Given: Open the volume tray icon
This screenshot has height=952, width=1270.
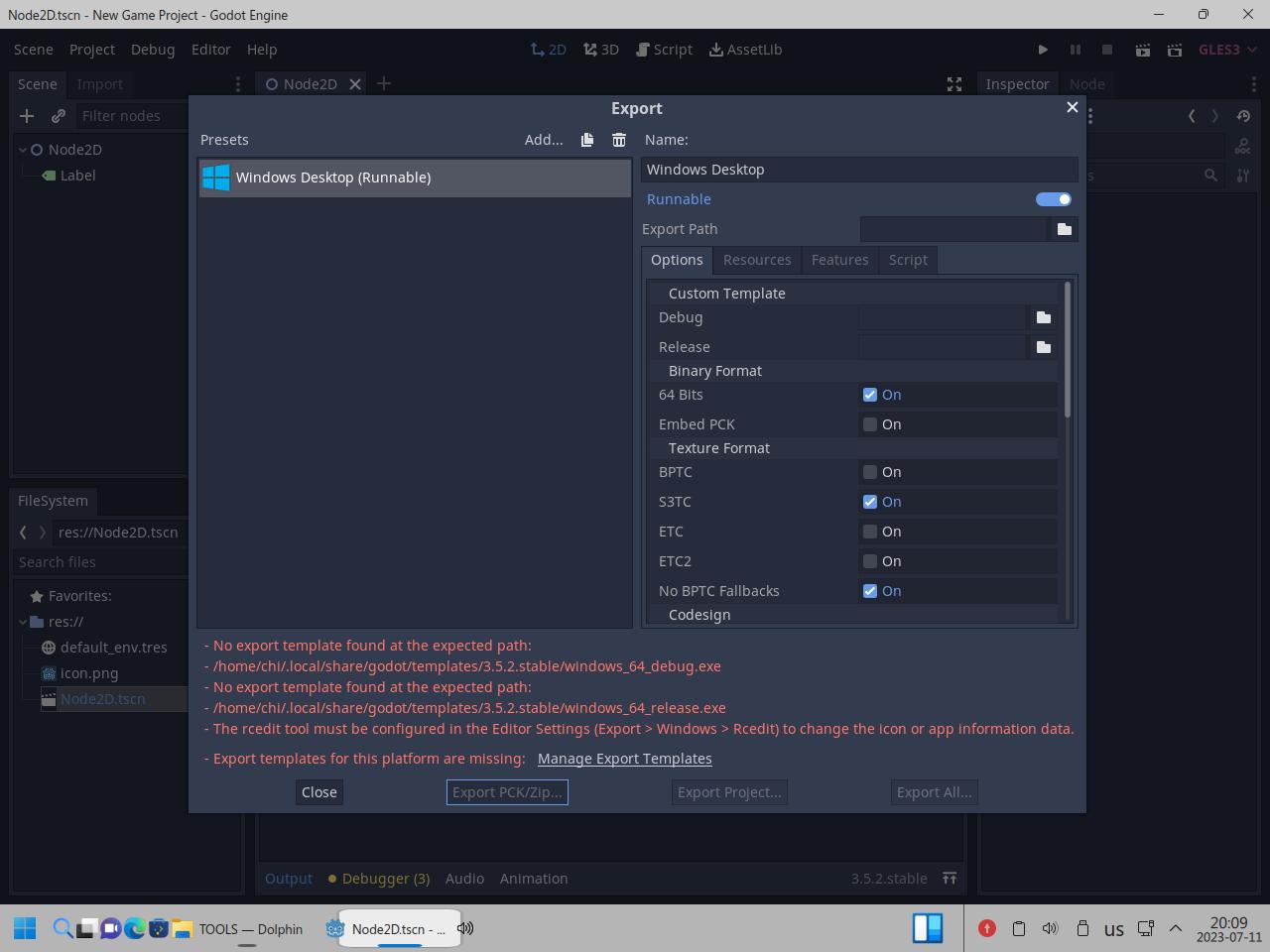Looking at the screenshot, I should pos(1050,928).
